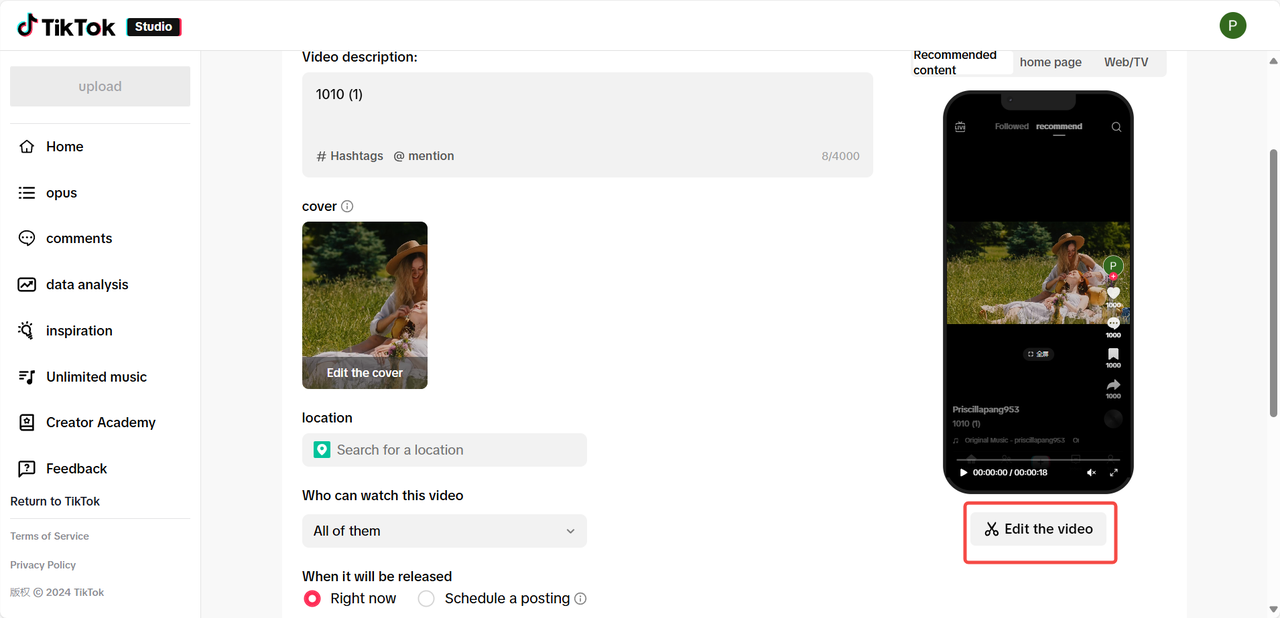Click the heart like icon in preview
The height and width of the screenshot is (618, 1280).
click(x=1113, y=293)
